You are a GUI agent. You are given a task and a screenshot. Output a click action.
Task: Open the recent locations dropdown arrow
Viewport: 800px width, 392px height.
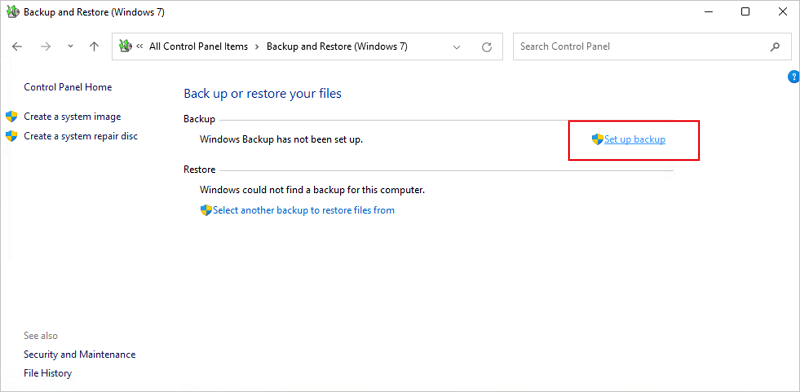[x=70, y=46]
